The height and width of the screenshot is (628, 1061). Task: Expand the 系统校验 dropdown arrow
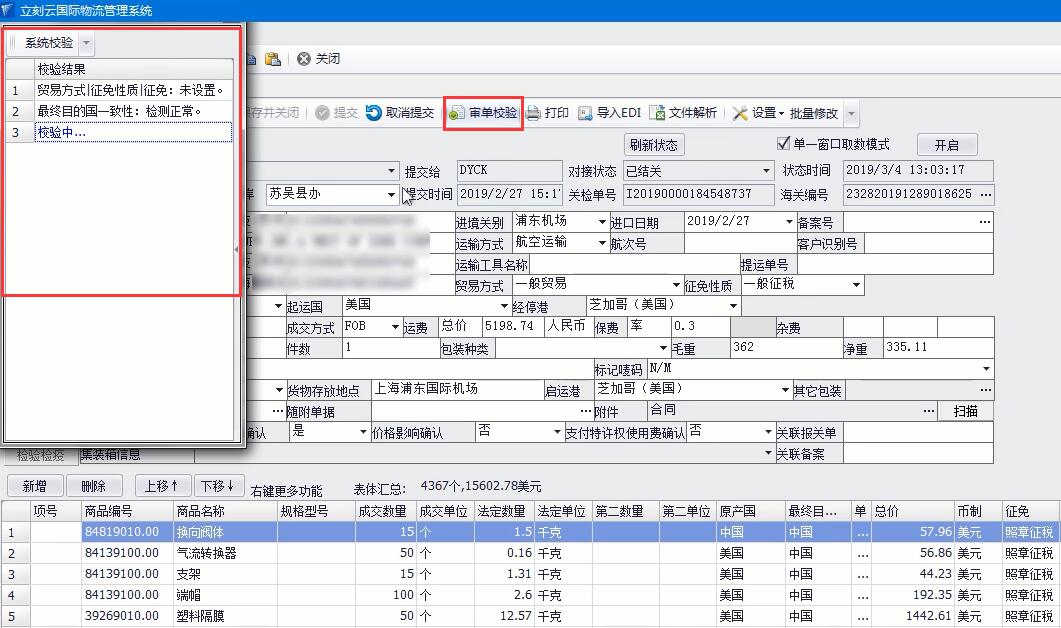(x=86, y=43)
